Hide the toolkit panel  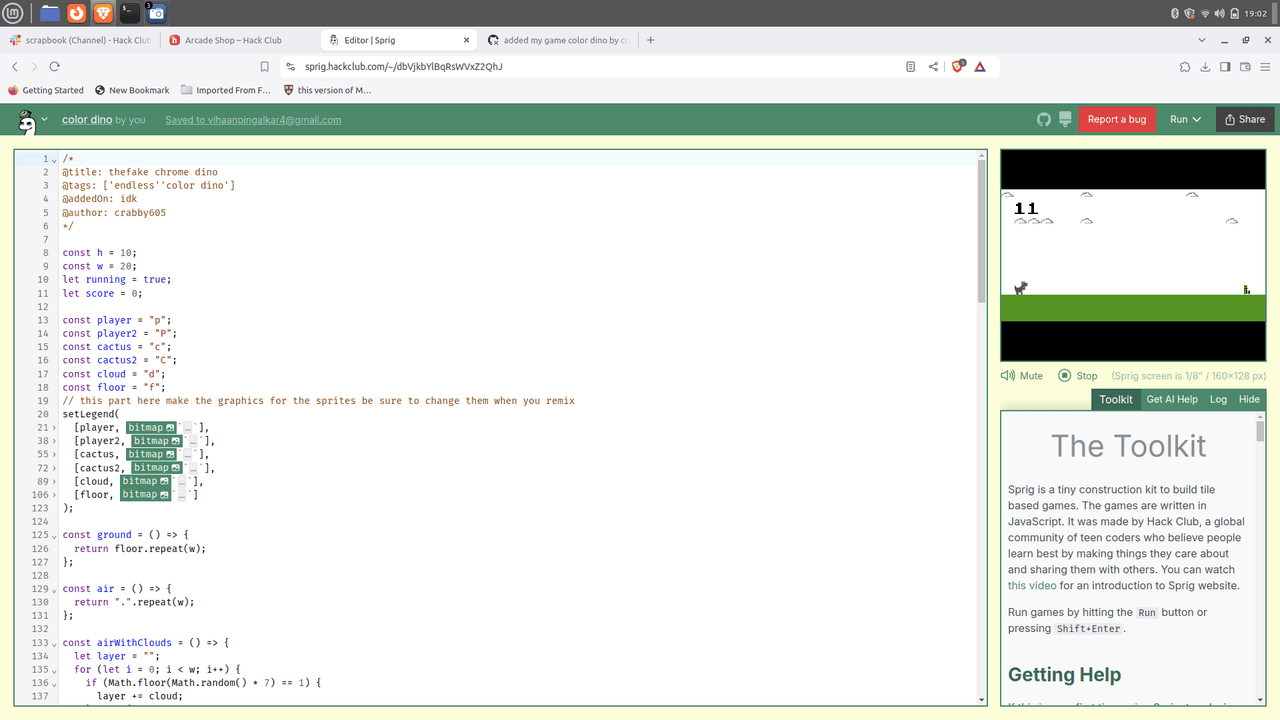(1249, 399)
